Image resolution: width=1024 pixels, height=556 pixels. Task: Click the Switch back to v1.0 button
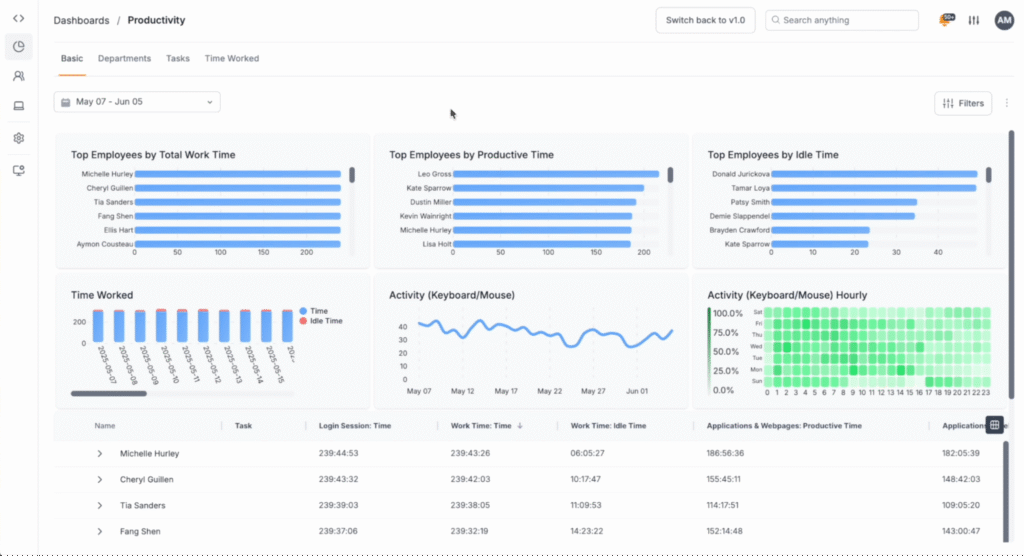pyautogui.click(x=705, y=20)
